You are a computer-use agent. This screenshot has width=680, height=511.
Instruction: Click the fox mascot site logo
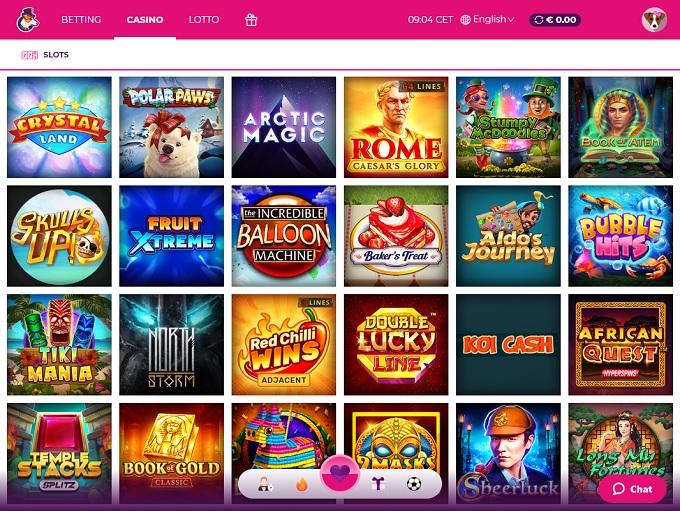[28, 20]
